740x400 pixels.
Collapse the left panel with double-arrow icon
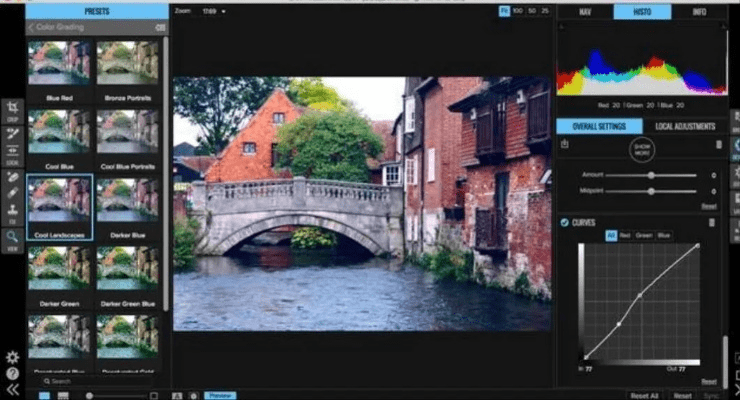click(12, 389)
